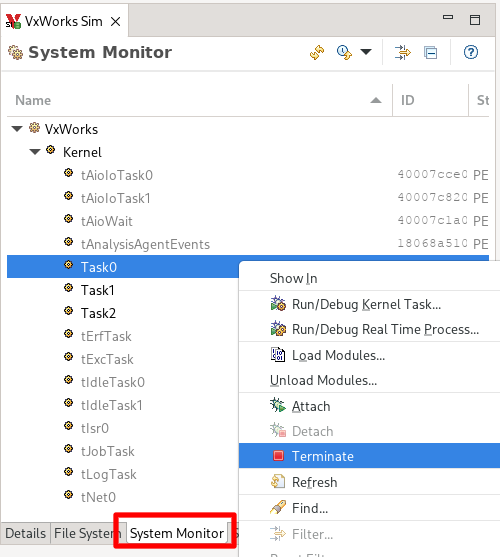Collapse the Kernel tree node
The image size is (500, 557).
point(35,152)
